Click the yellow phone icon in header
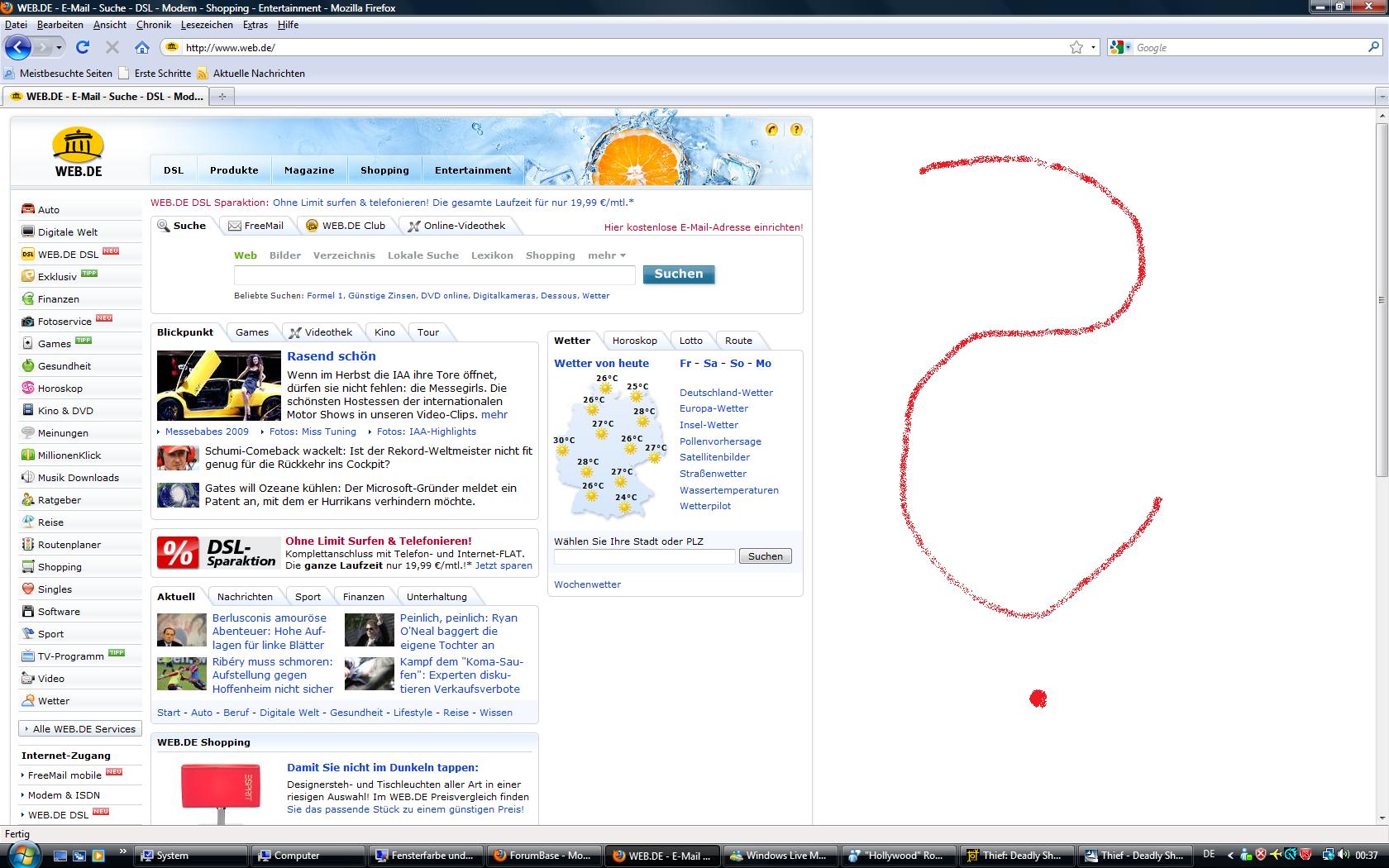 (772, 129)
